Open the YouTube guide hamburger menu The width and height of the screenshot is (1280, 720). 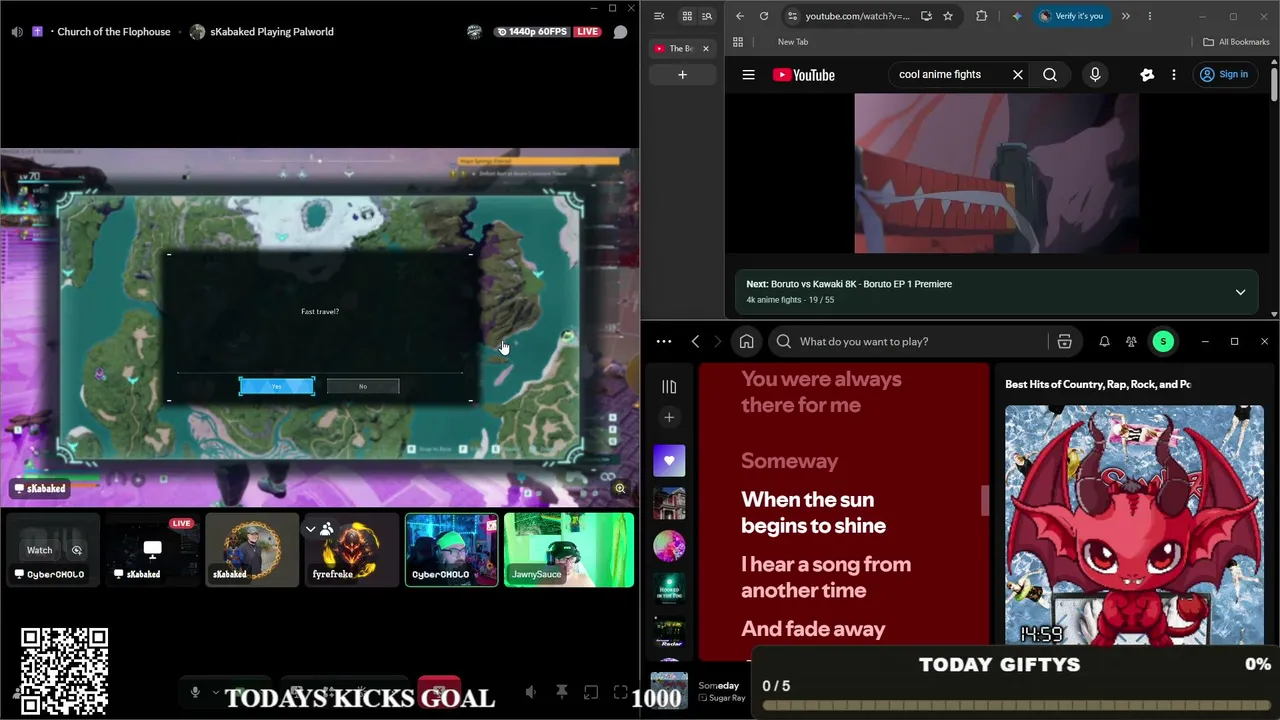748,75
